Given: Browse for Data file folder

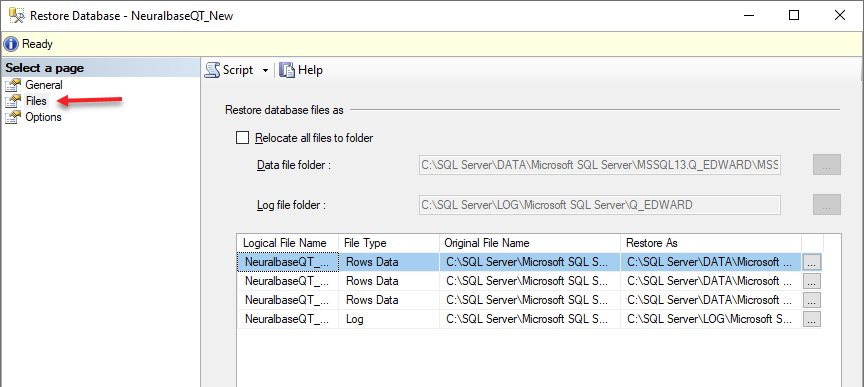Looking at the screenshot, I should point(827,165).
